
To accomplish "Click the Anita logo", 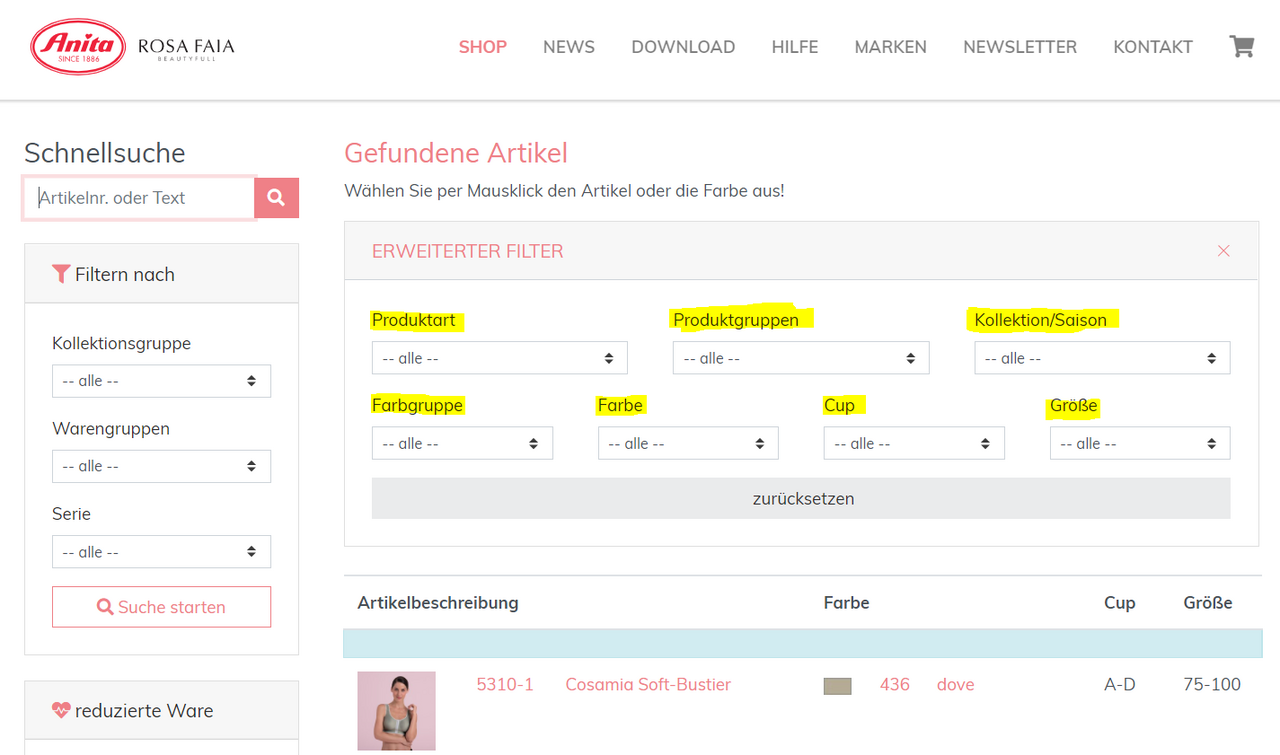I will point(78,47).
